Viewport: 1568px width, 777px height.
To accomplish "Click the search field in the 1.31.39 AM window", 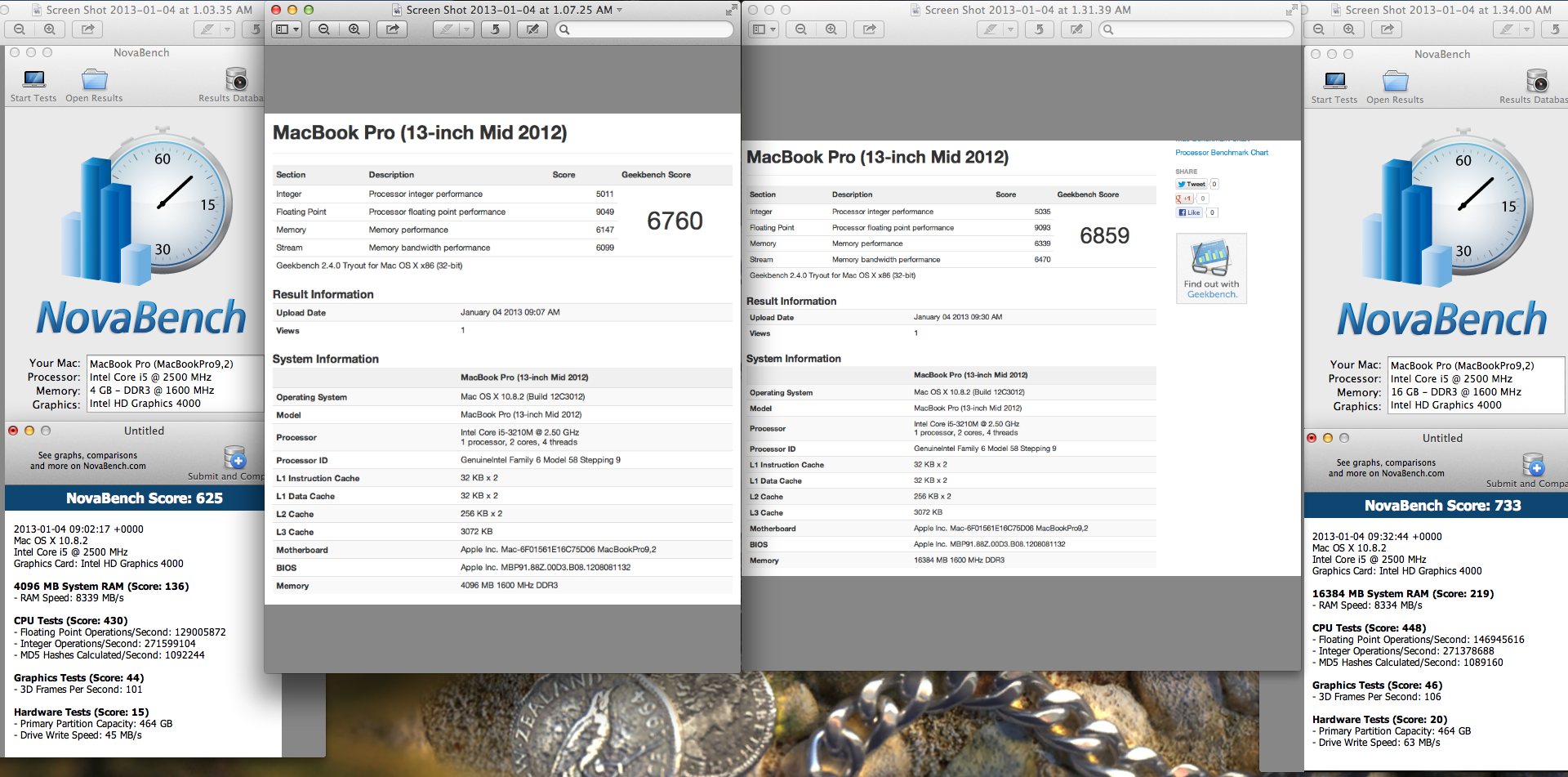I will tap(1196, 29).
